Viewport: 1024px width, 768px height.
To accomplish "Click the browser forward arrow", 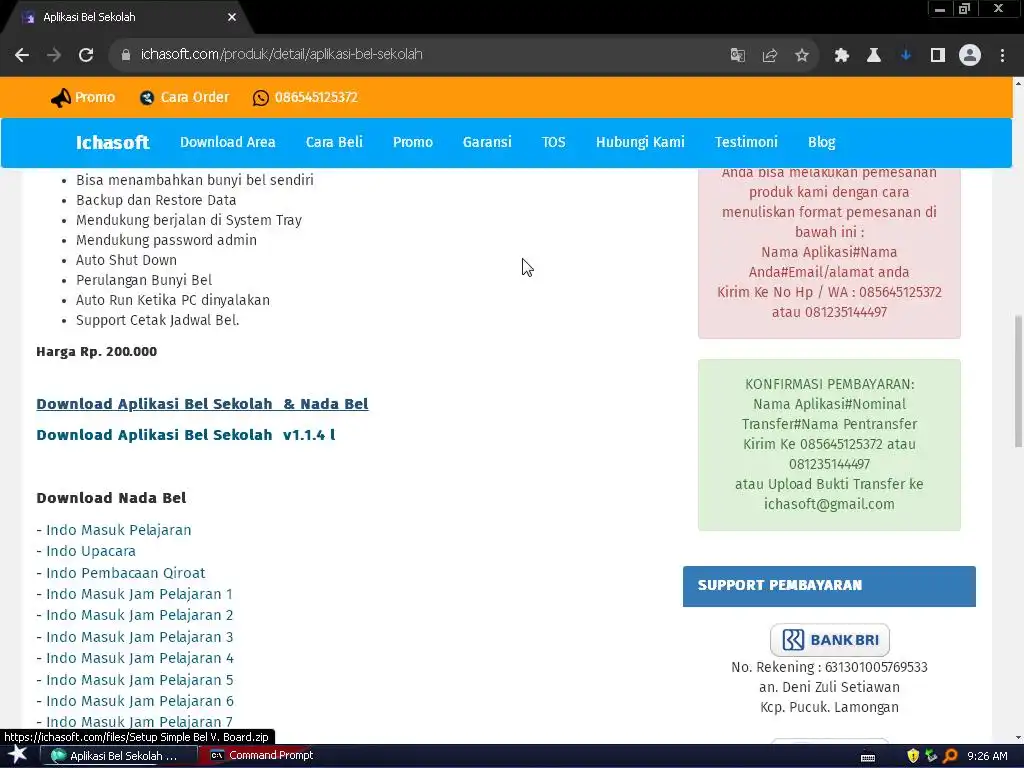I will click(54, 55).
